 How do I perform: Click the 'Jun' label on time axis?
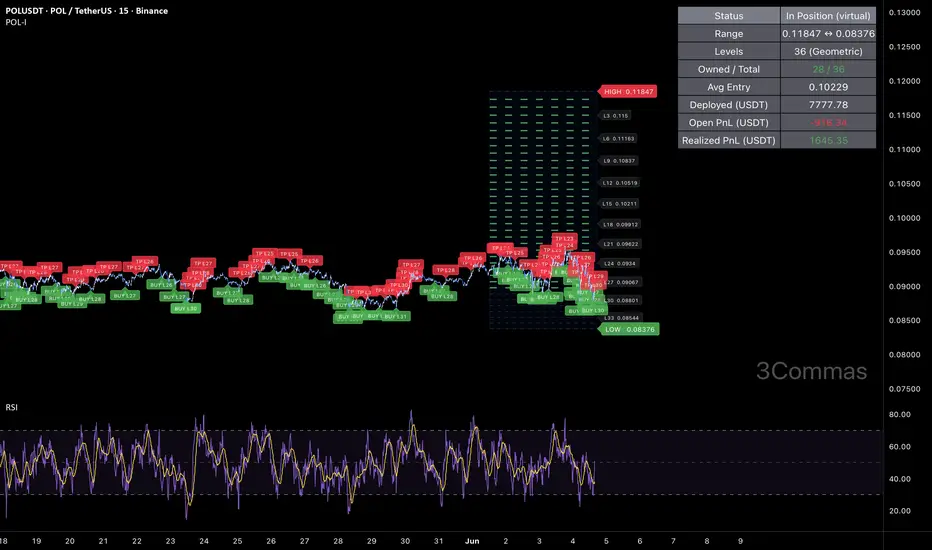[x=472, y=541]
